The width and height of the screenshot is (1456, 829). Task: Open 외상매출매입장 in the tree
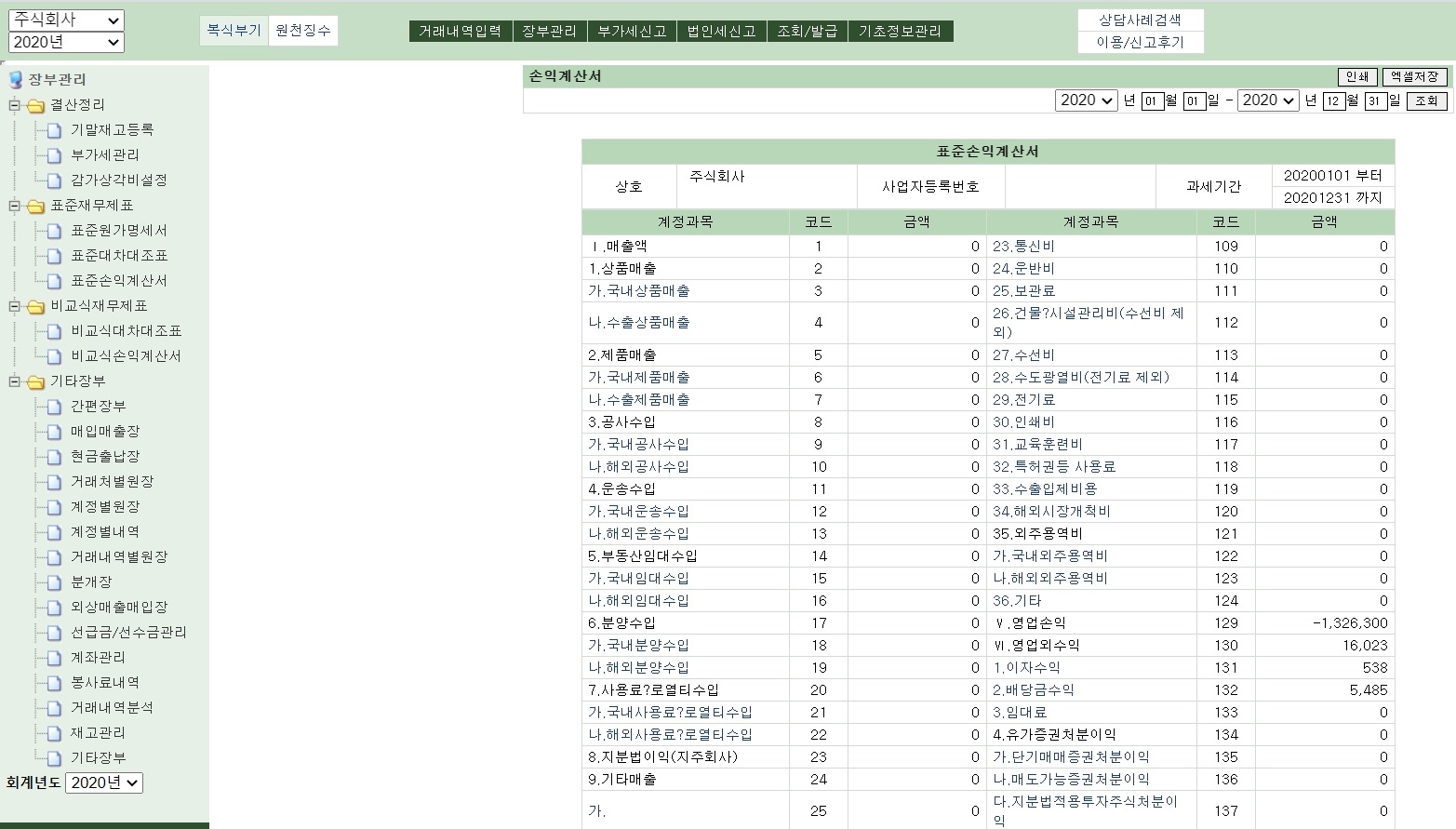[x=119, y=608]
